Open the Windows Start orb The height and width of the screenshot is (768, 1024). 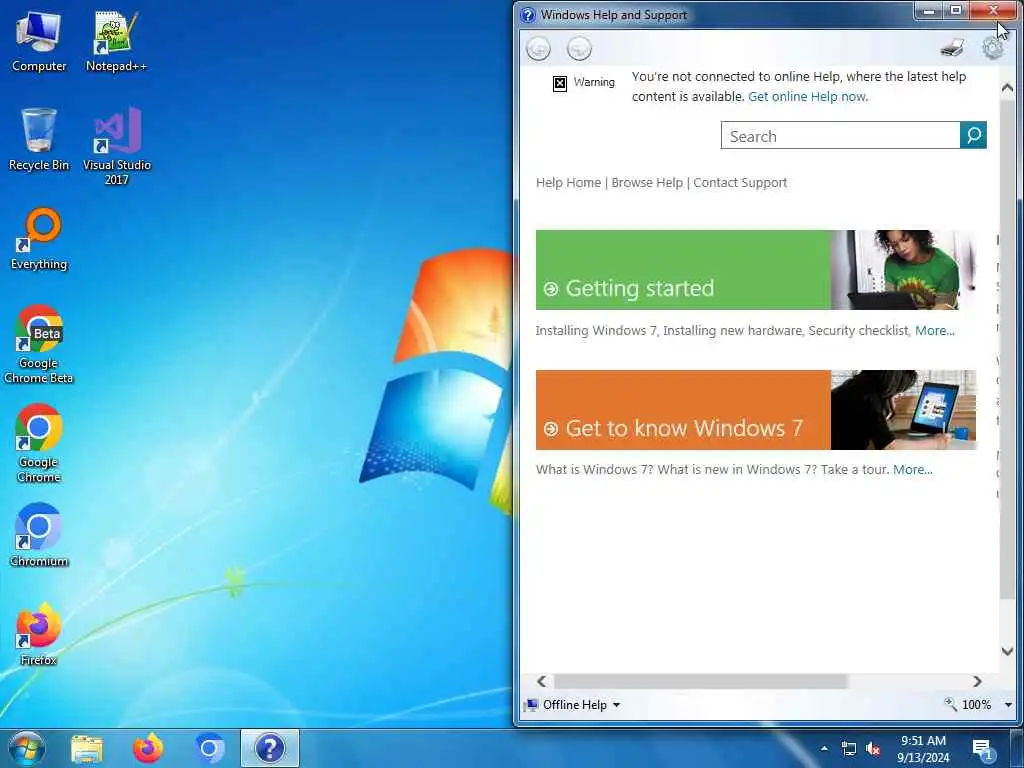27,748
